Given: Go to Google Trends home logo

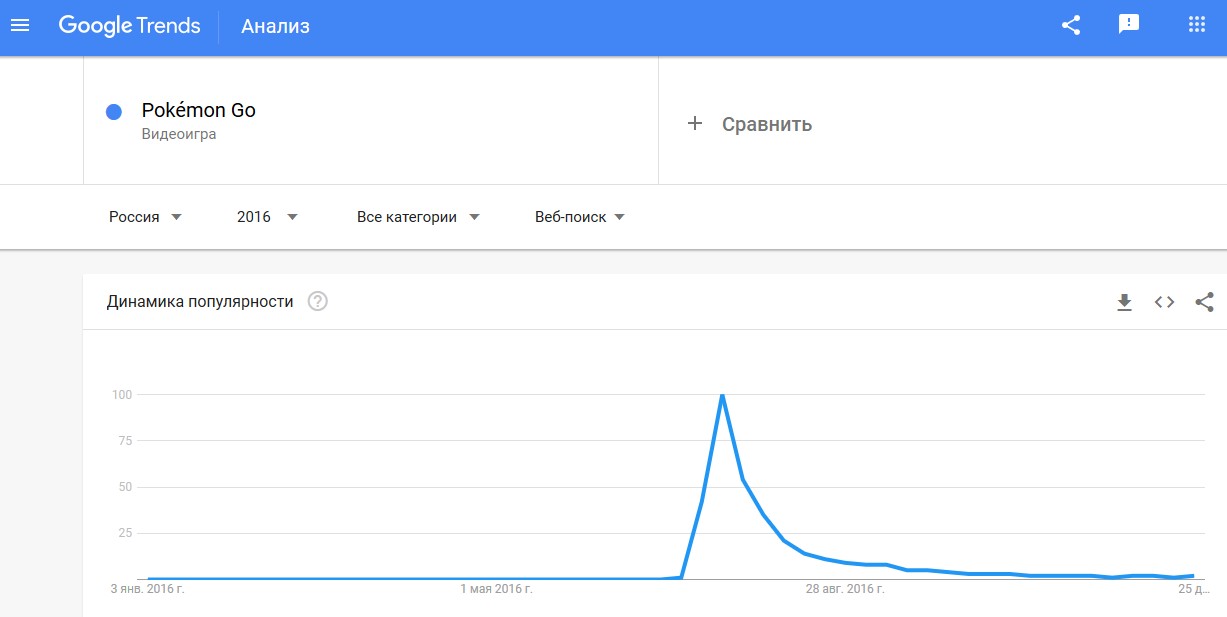Looking at the screenshot, I should pyautogui.click(x=129, y=26).
